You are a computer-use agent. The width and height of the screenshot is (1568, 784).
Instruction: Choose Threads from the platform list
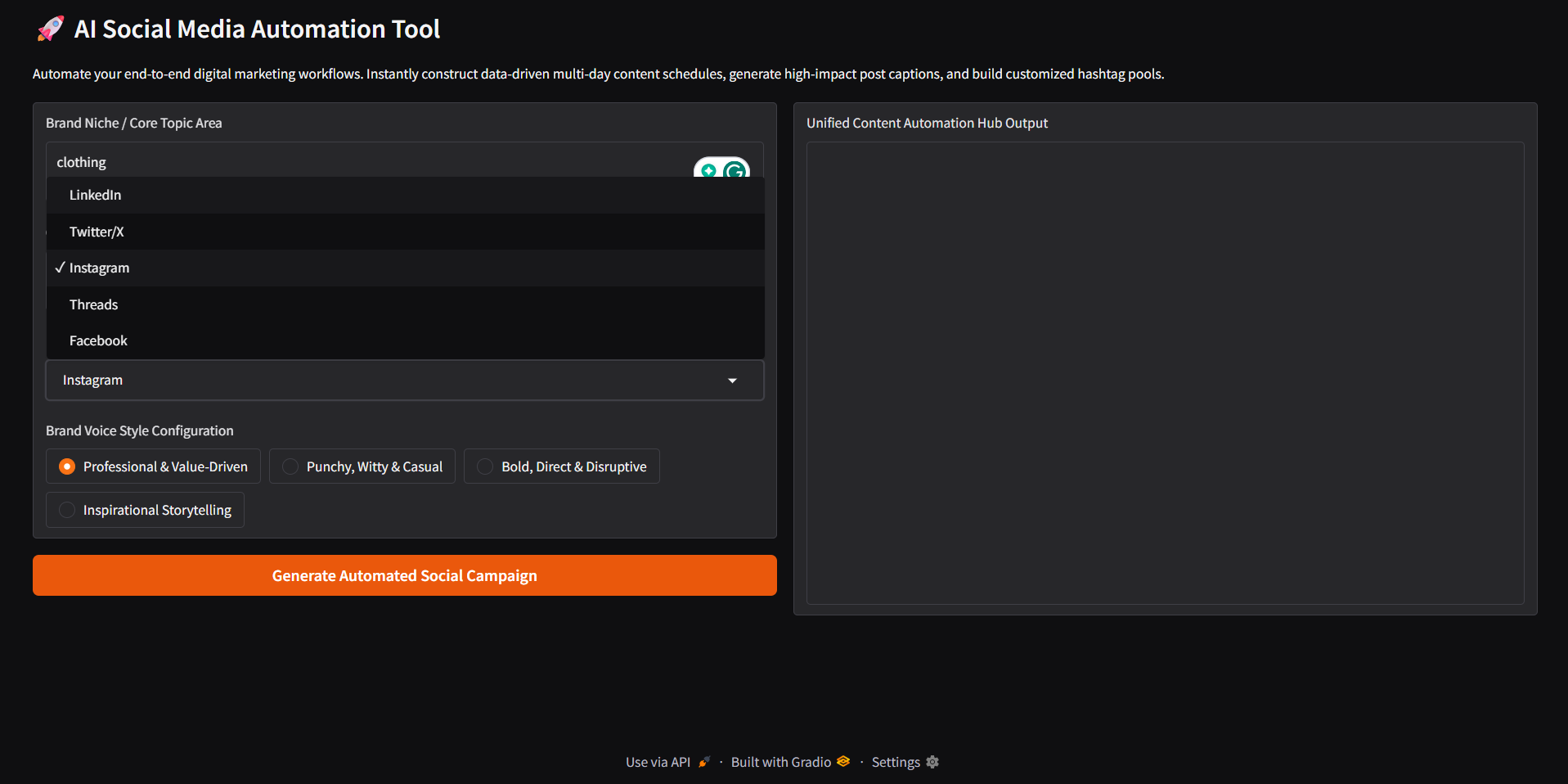pyautogui.click(x=405, y=304)
